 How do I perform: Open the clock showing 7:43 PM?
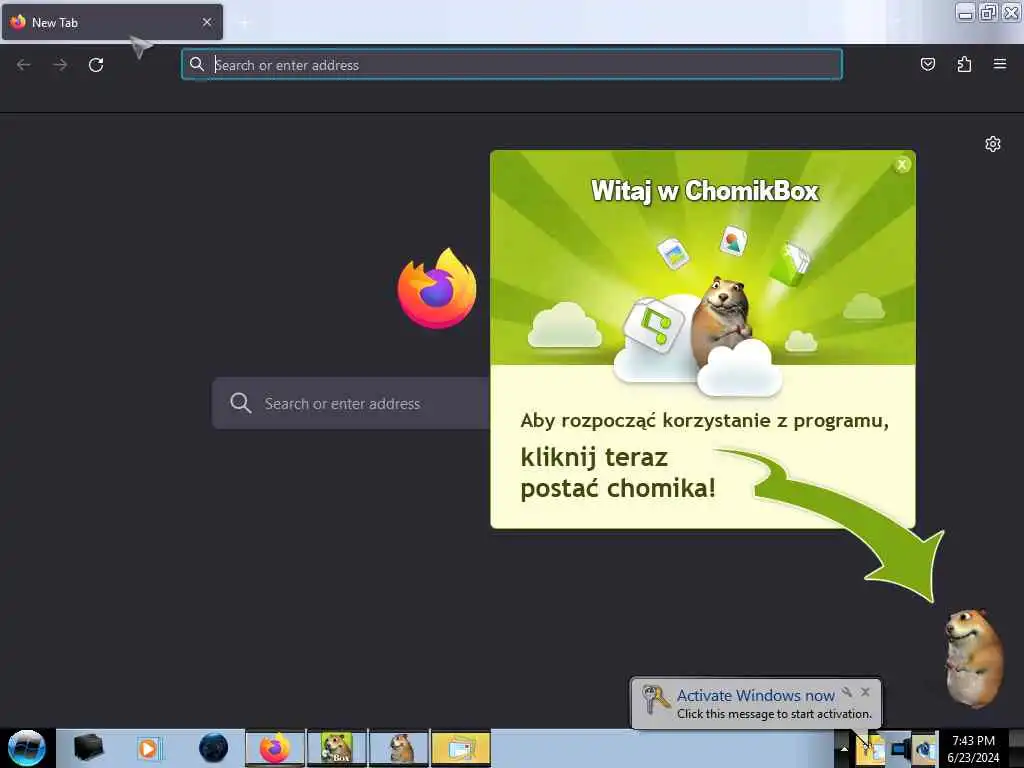click(973, 749)
